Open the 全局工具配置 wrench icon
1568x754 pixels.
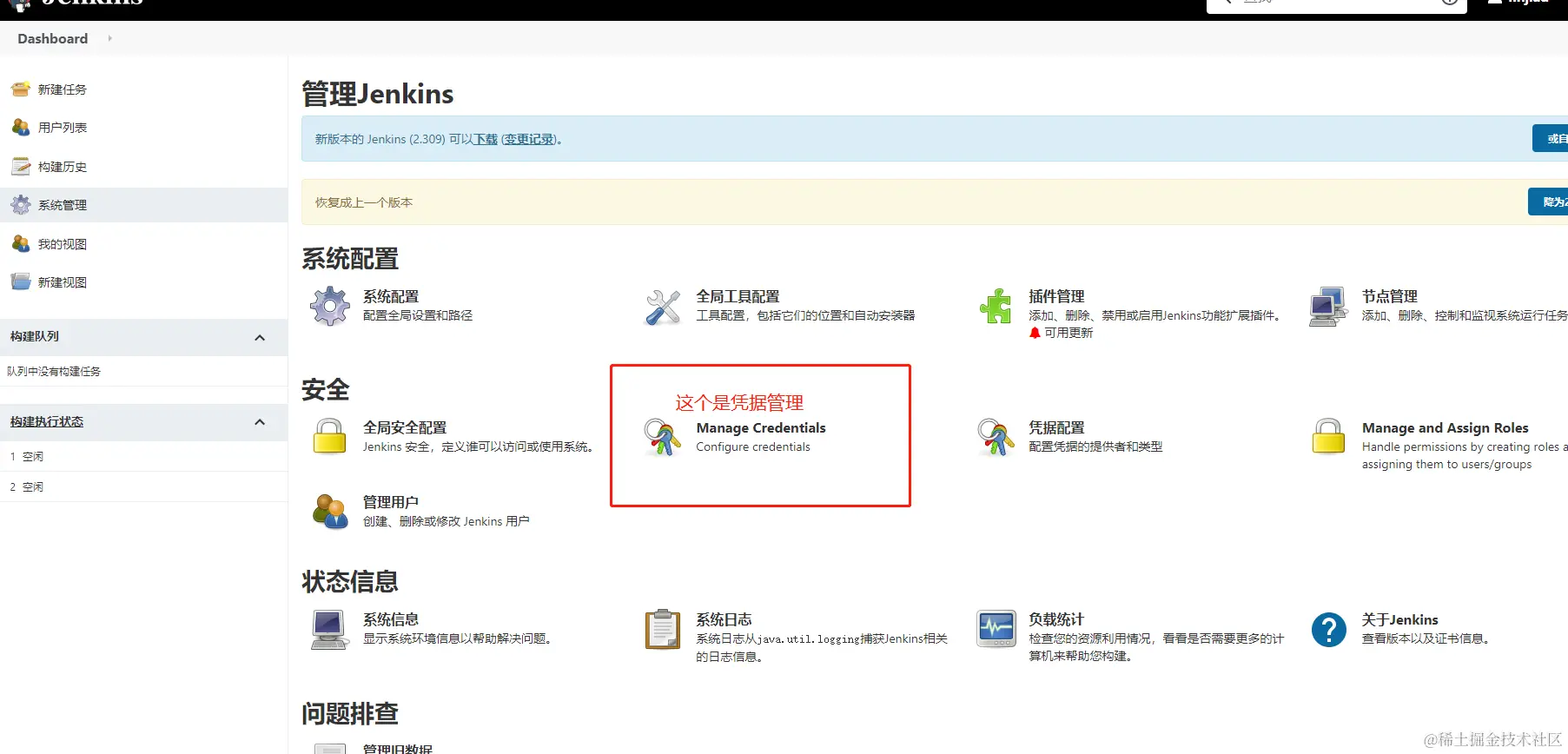click(x=663, y=307)
